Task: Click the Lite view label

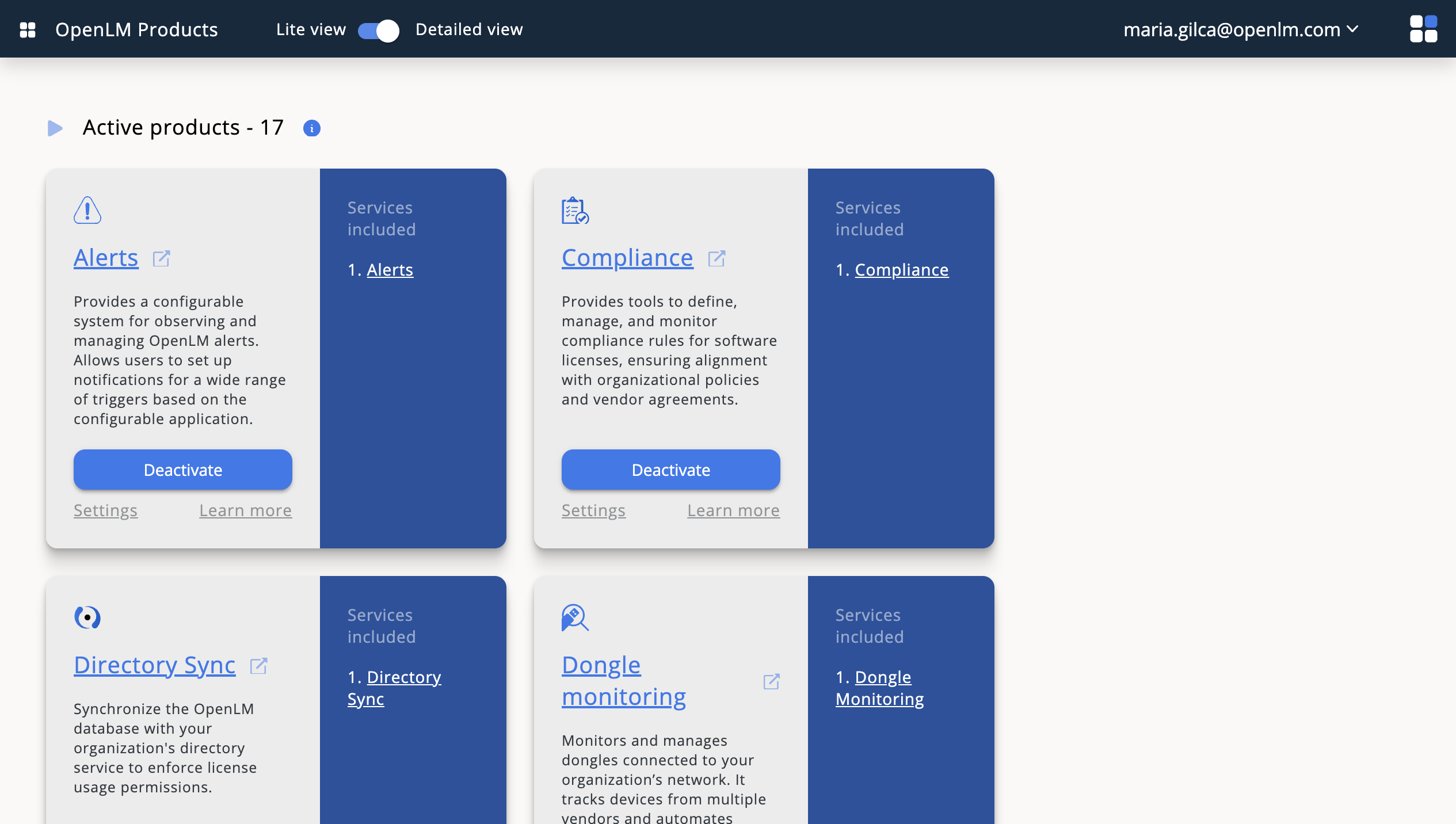Action: coord(311,29)
